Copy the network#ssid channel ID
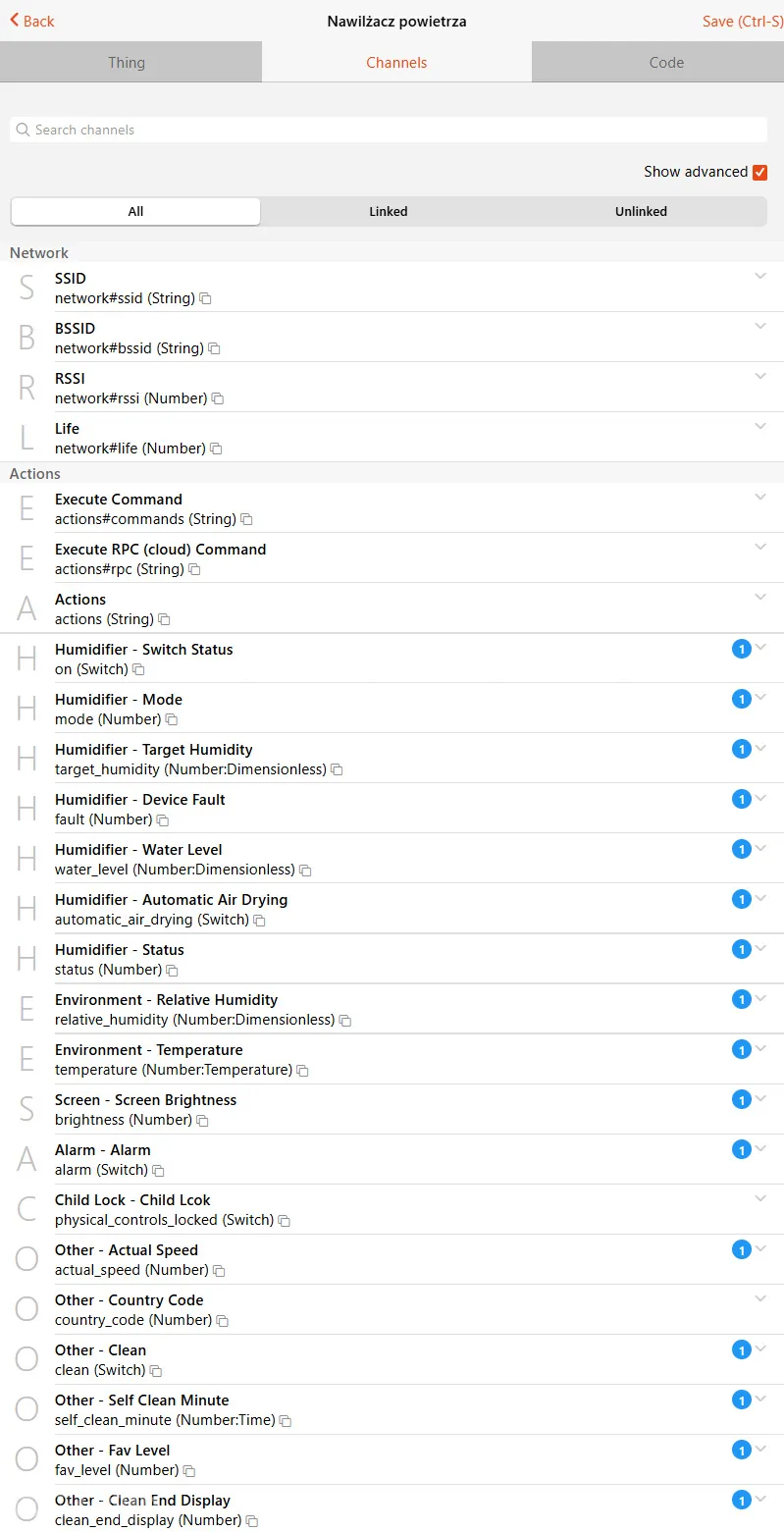784x1532 pixels. pyautogui.click(x=205, y=298)
